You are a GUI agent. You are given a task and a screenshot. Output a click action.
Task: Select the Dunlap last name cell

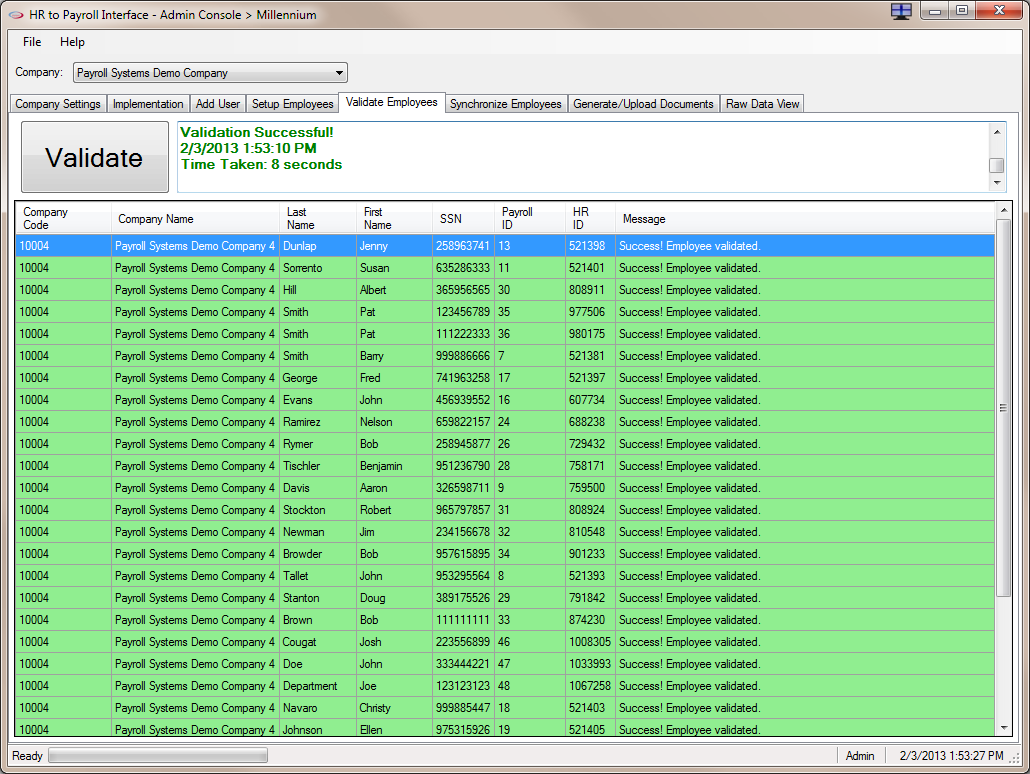point(318,246)
